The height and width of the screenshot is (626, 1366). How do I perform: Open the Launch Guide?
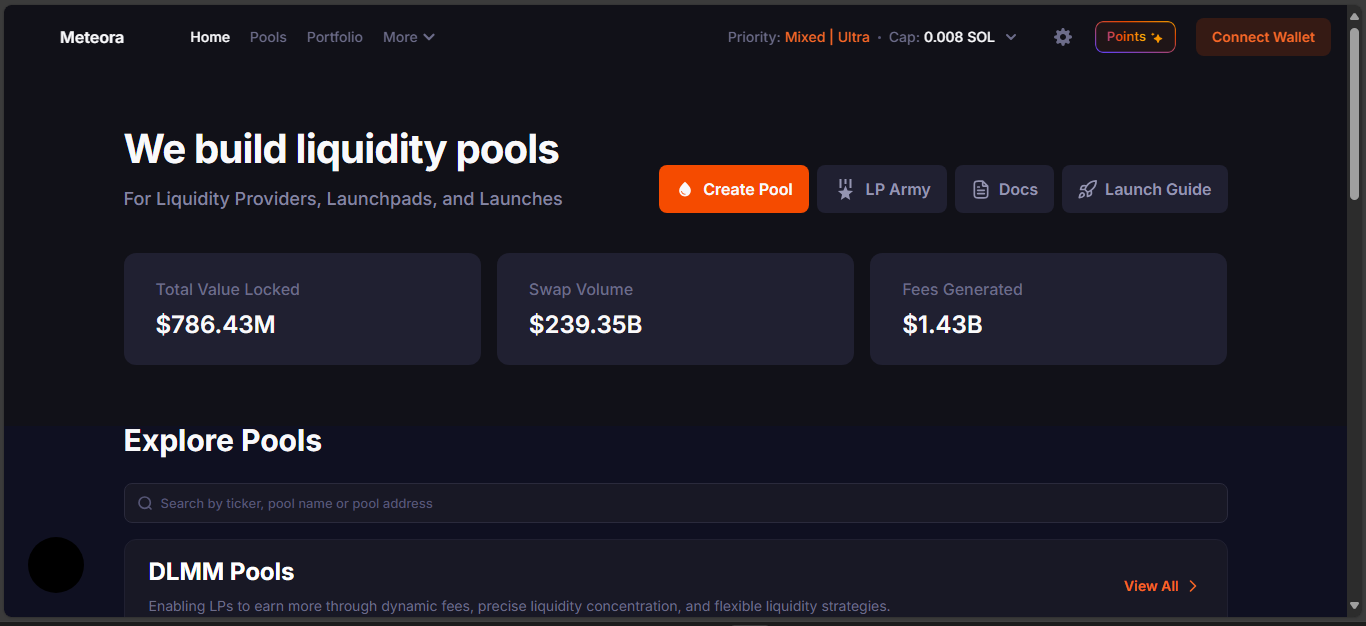click(1145, 189)
